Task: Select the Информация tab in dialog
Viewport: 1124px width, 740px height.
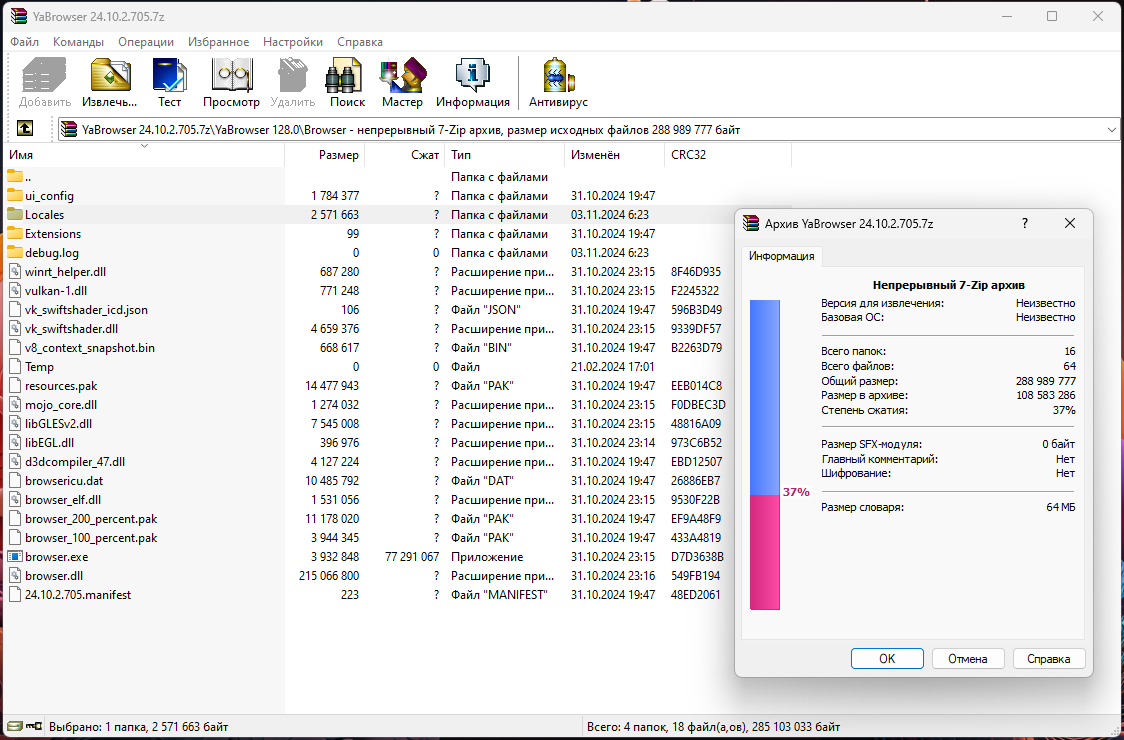Action: point(781,256)
